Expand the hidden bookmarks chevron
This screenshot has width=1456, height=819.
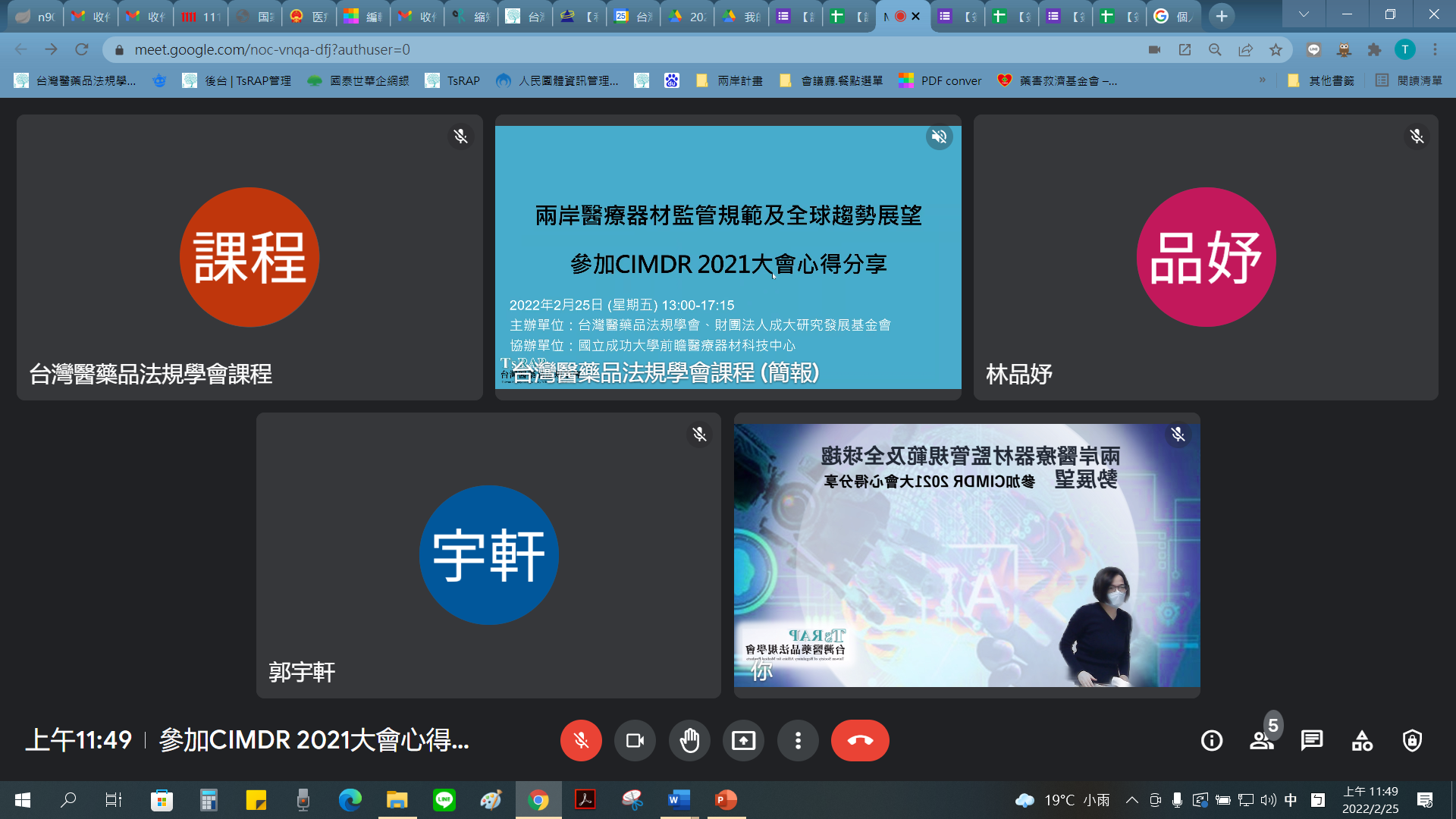(1262, 80)
